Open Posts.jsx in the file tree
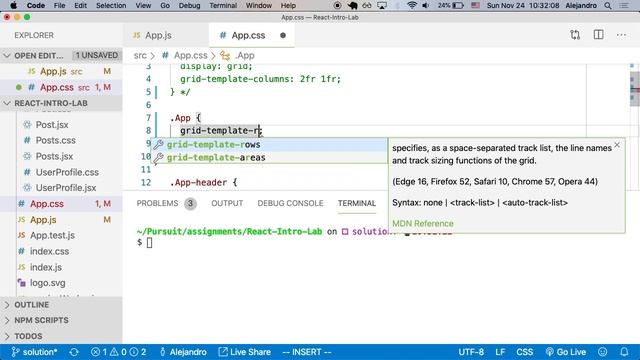Image resolution: width=640 pixels, height=360 pixels. [x=54, y=156]
